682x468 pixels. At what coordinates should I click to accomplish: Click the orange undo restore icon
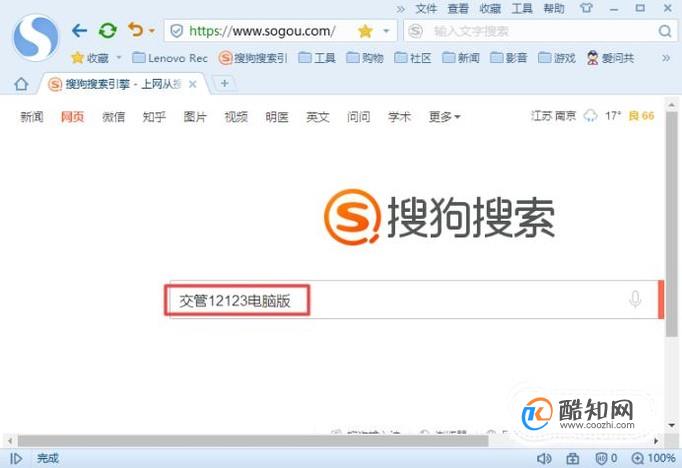[x=136, y=30]
